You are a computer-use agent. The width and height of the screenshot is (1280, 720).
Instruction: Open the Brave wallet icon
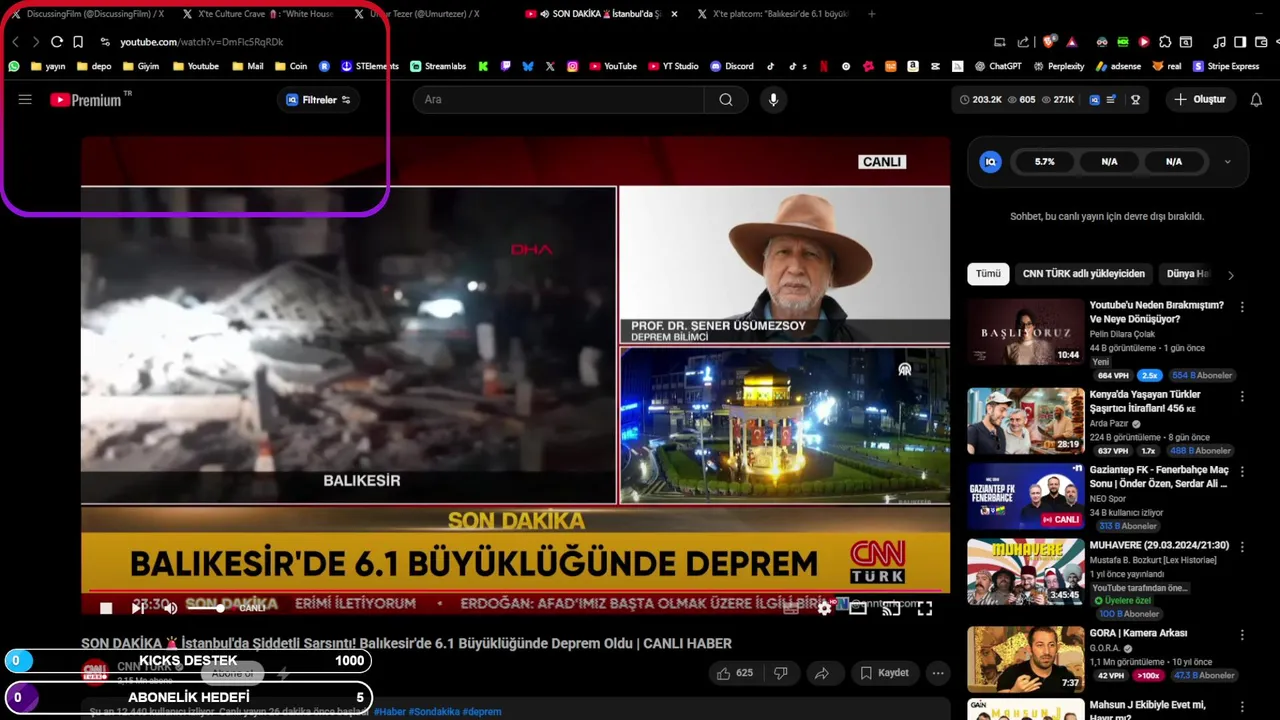[x=1261, y=42]
